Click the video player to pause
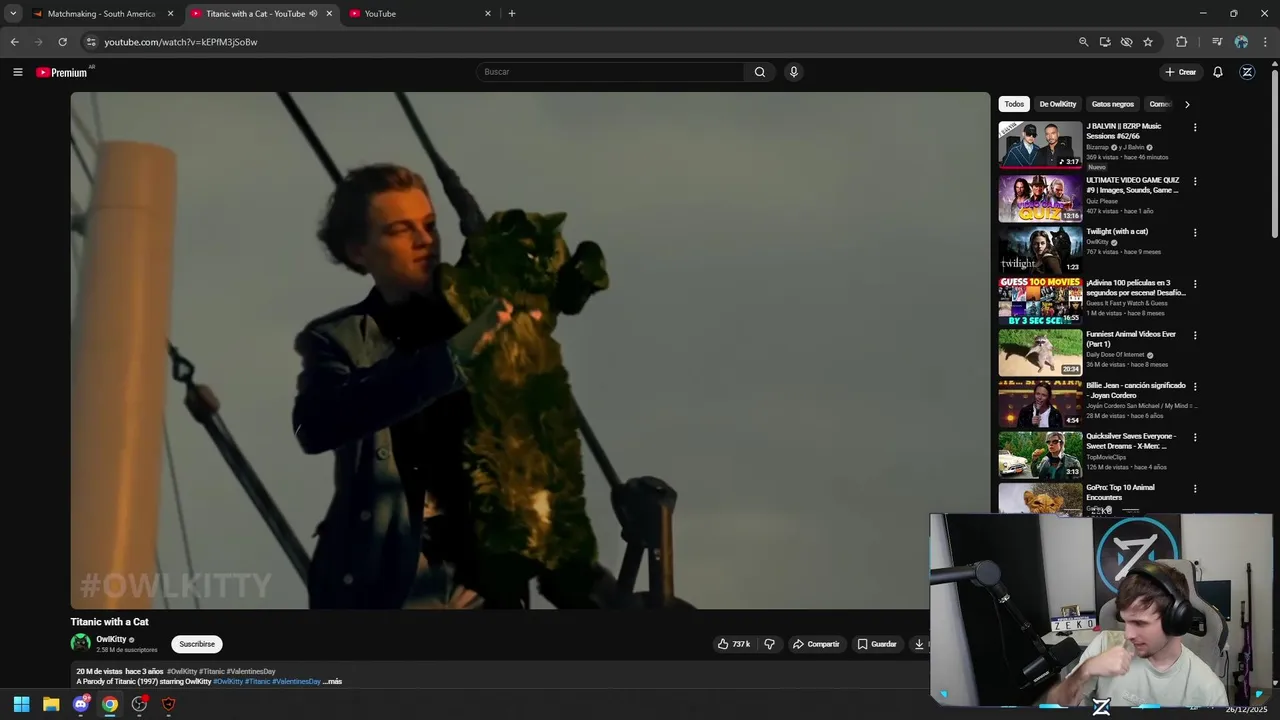This screenshot has width=1280, height=720. tap(530, 350)
